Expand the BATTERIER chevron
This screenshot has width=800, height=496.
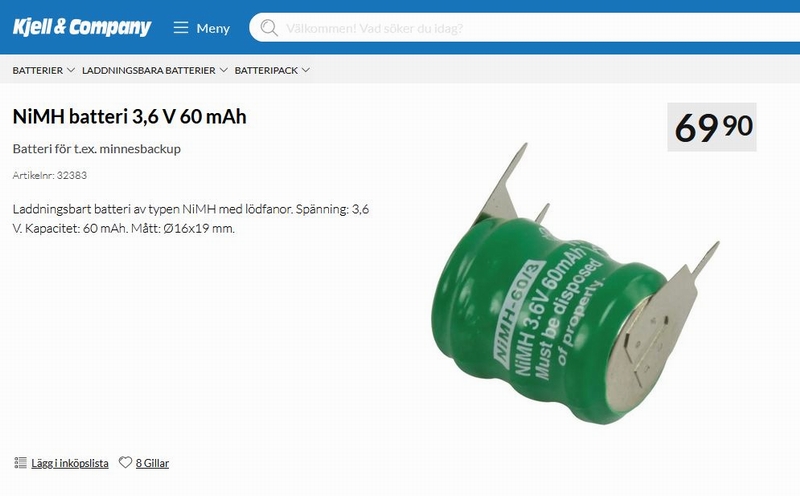click(71, 70)
